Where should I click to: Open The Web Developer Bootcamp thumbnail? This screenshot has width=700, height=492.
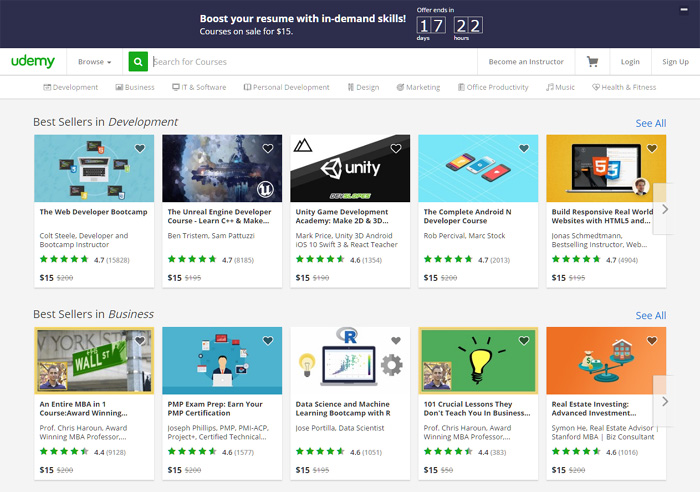pyautogui.click(x=94, y=168)
